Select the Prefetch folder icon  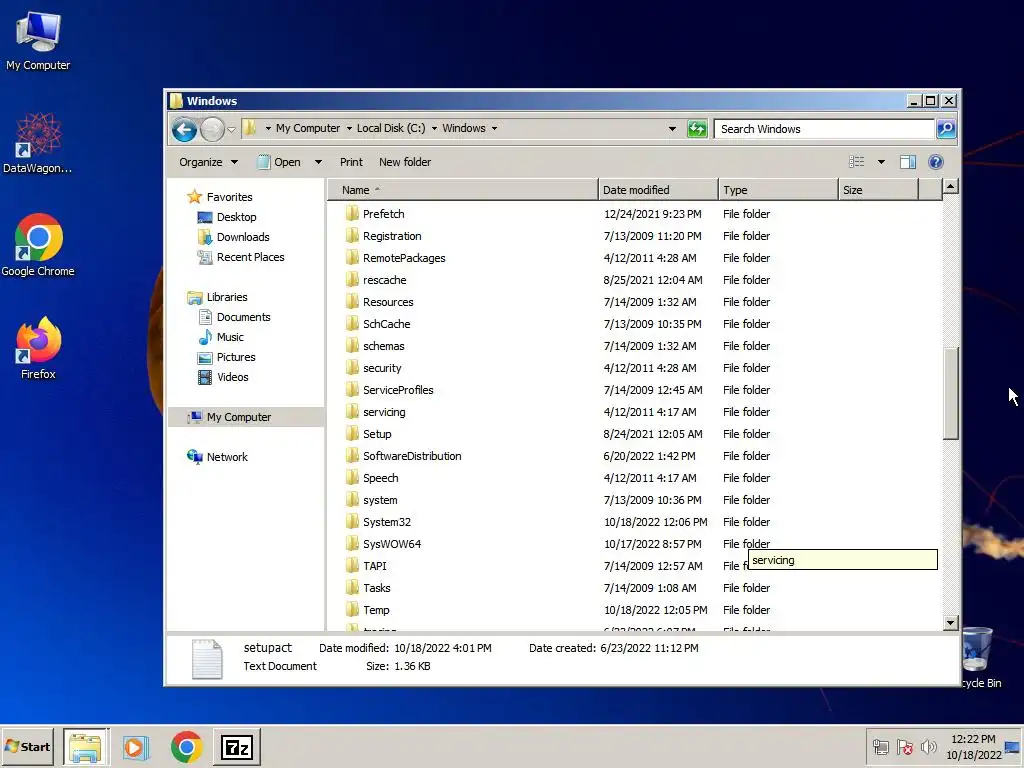[x=352, y=214]
